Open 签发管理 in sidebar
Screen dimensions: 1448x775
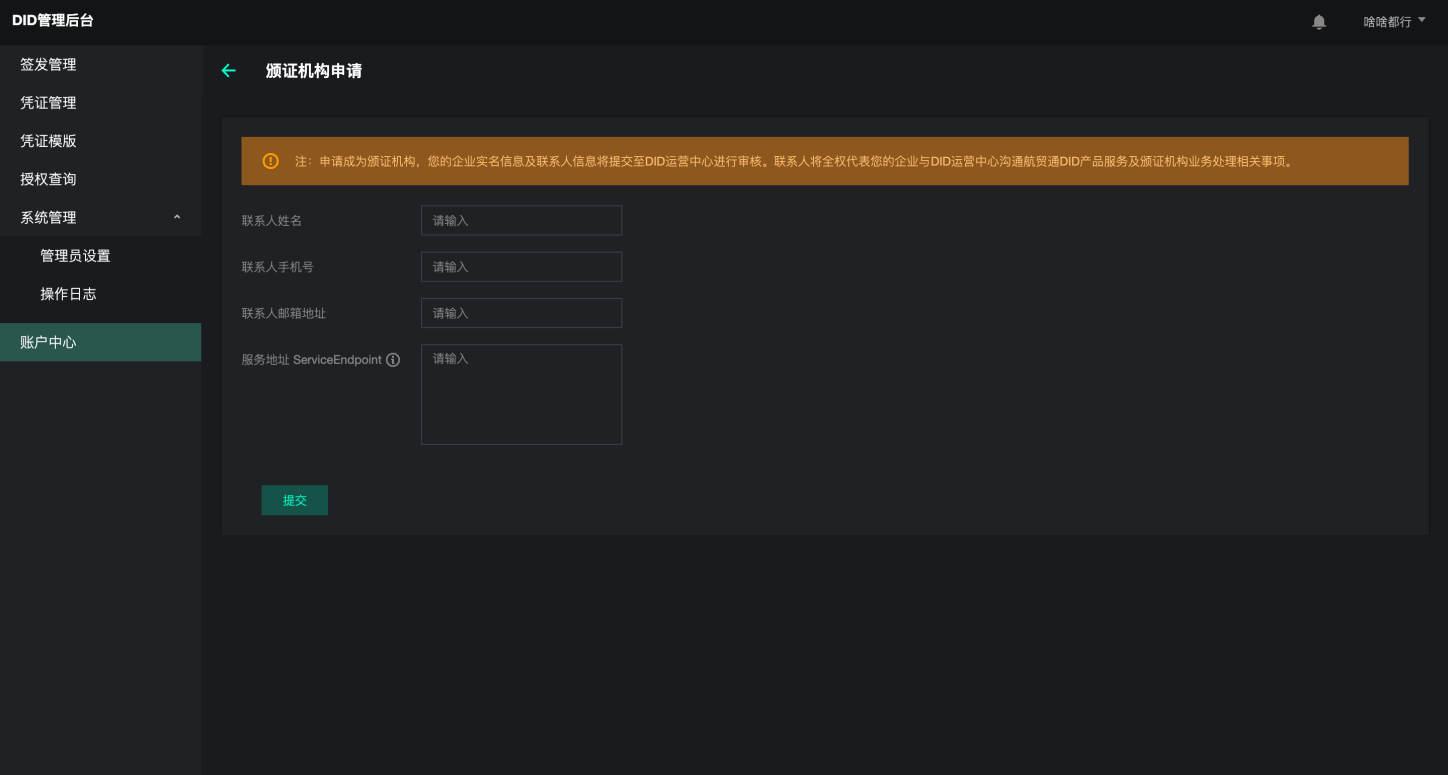tap(48, 65)
